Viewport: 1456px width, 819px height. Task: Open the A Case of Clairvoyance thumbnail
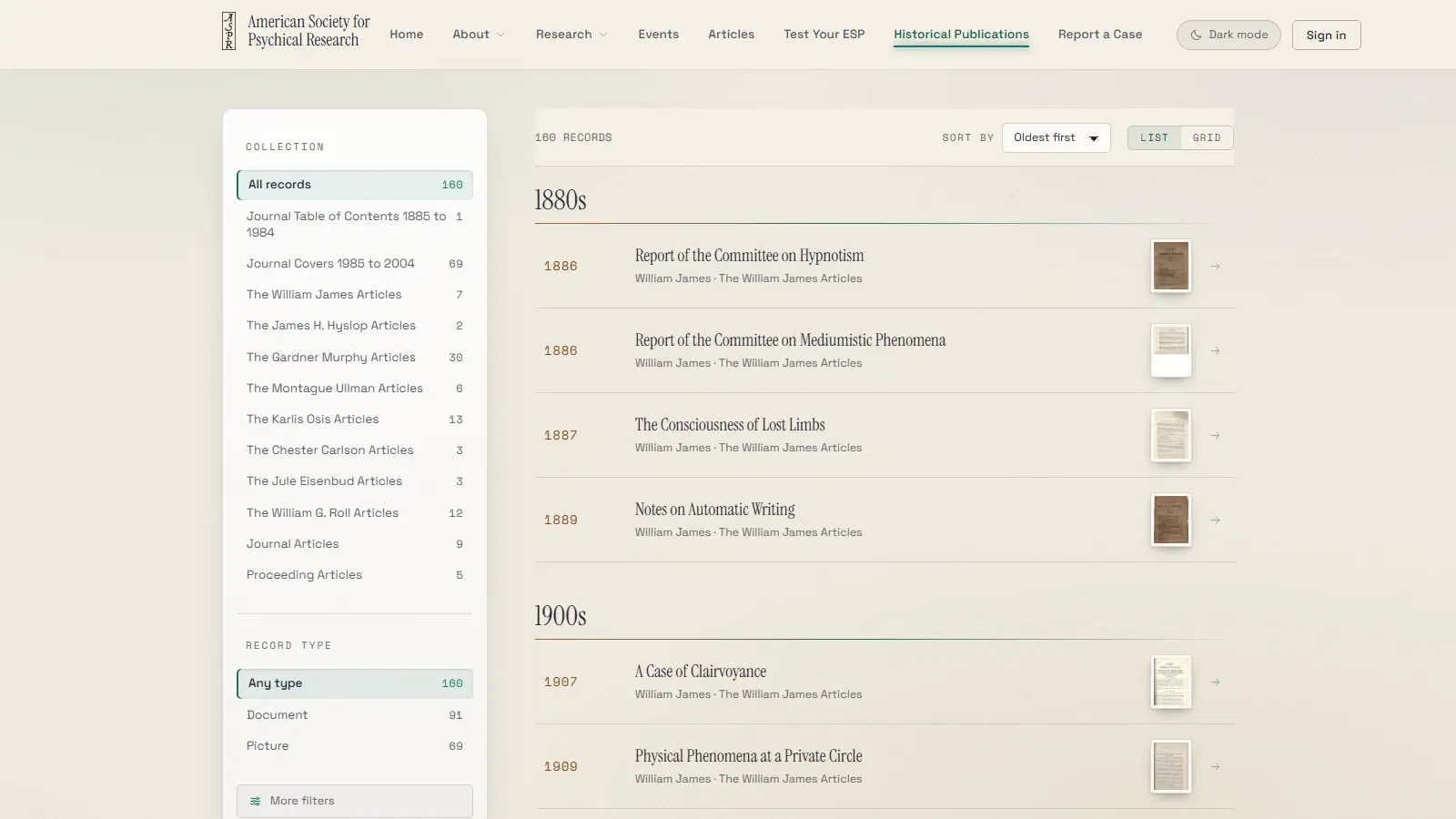click(1170, 682)
